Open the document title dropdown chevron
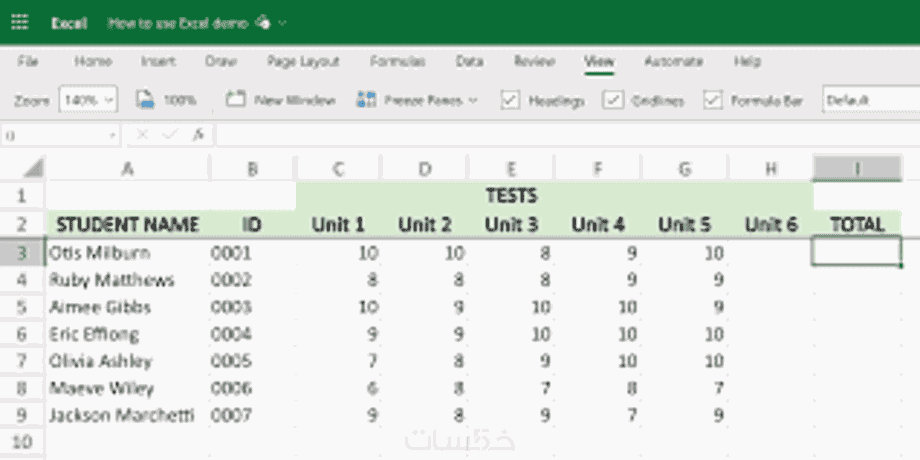The image size is (920, 460). [282, 23]
